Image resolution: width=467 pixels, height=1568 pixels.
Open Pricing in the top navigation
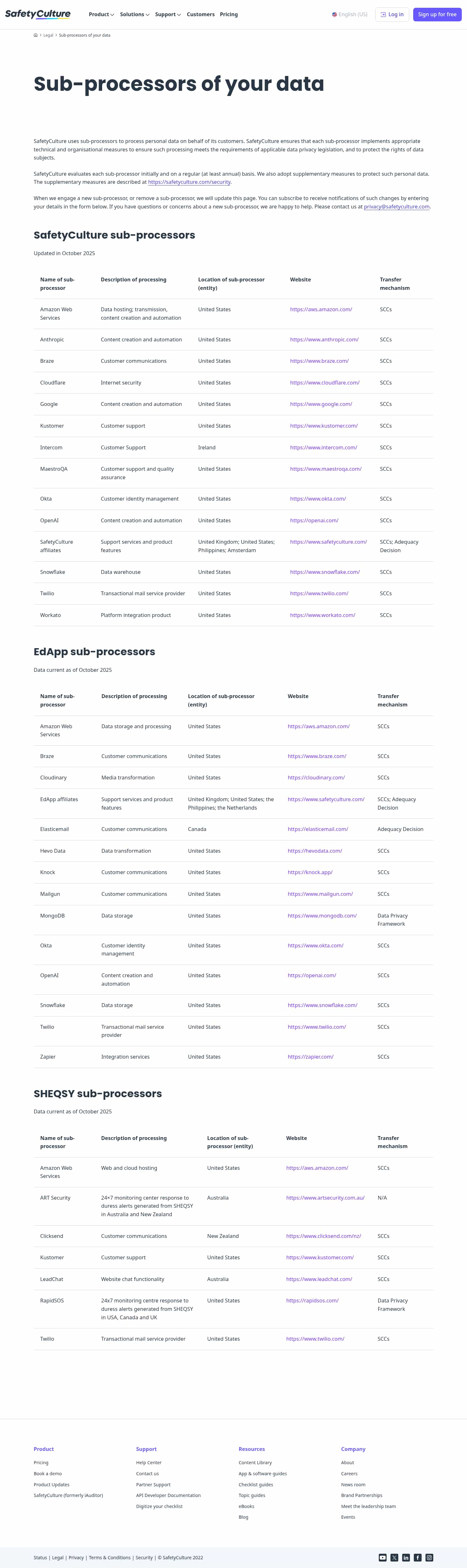pos(229,15)
